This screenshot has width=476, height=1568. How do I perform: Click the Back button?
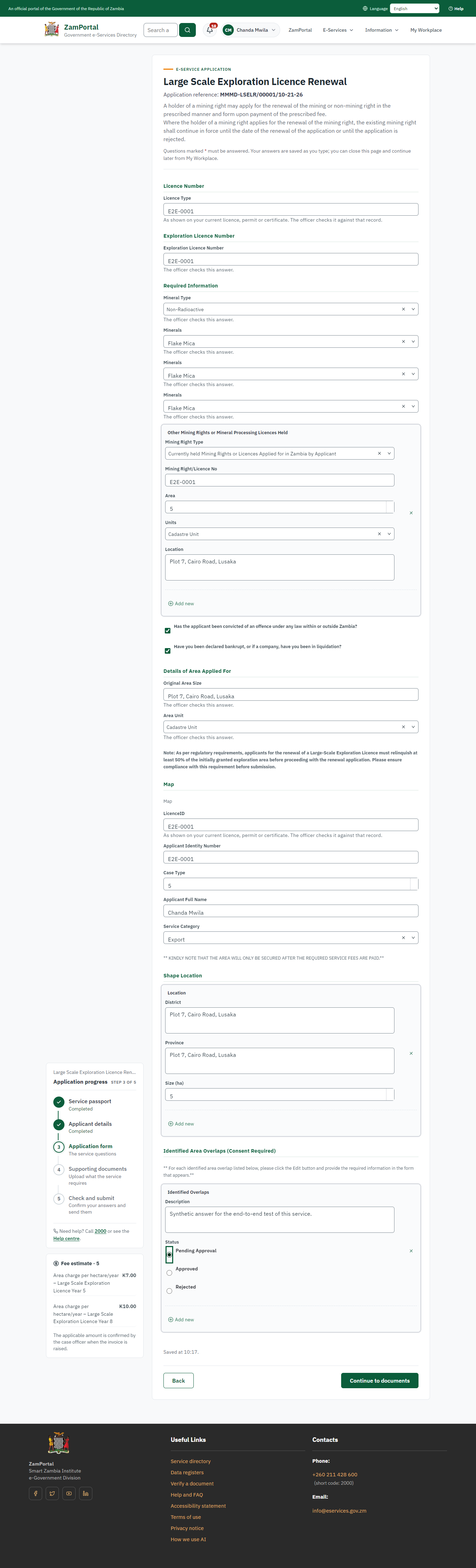tap(178, 1381)
